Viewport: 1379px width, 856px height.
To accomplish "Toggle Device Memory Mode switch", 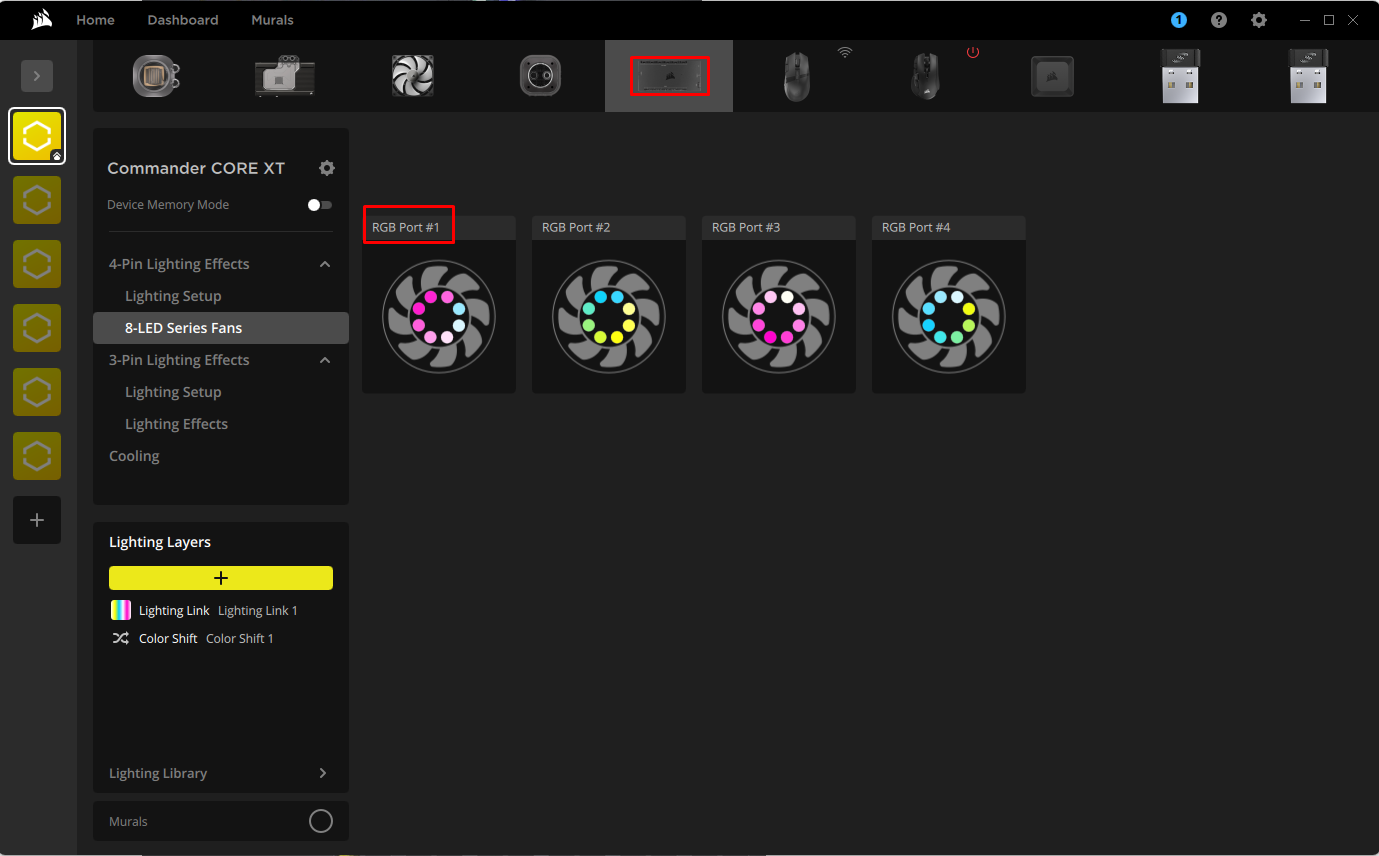I will [319, 205].
